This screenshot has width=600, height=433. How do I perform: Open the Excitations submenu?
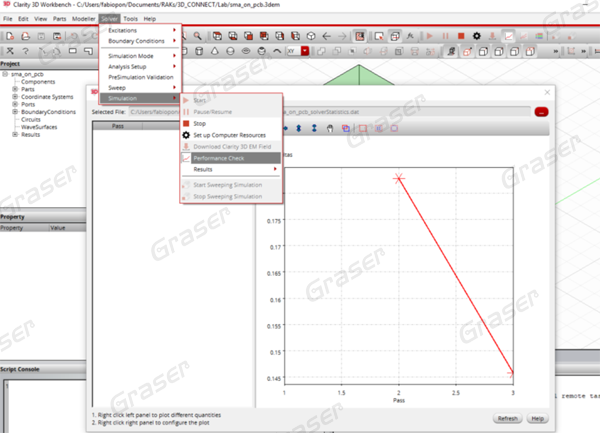pyautogui.click(x=140, y=30)
